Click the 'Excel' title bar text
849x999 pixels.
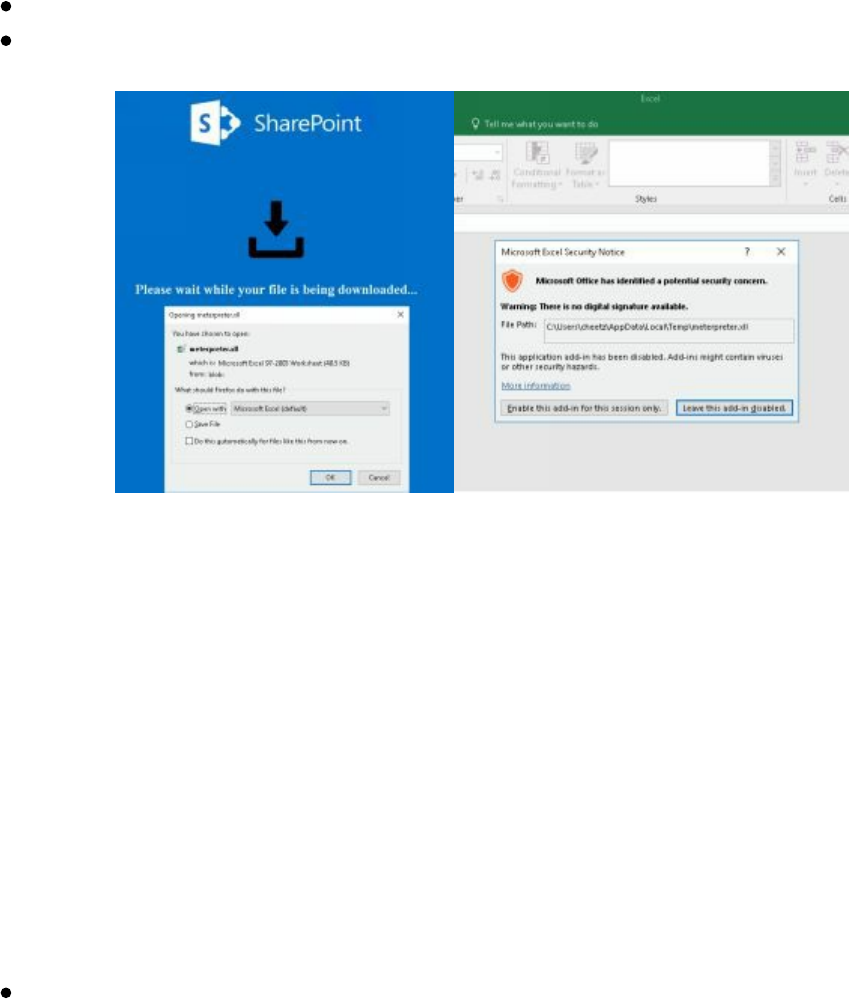click(x=650, y=99)
